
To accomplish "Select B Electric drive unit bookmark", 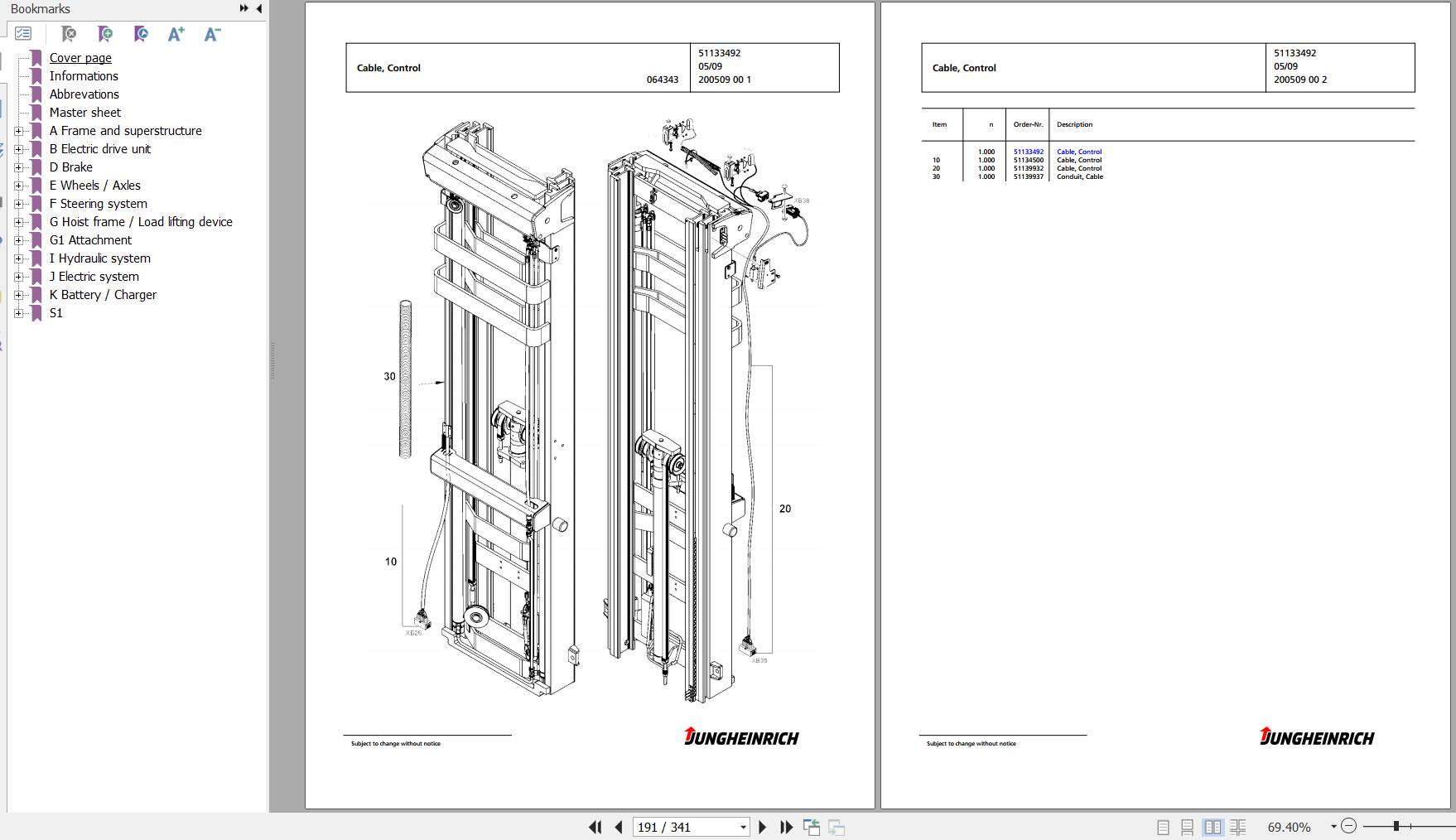I will point(99,149).
